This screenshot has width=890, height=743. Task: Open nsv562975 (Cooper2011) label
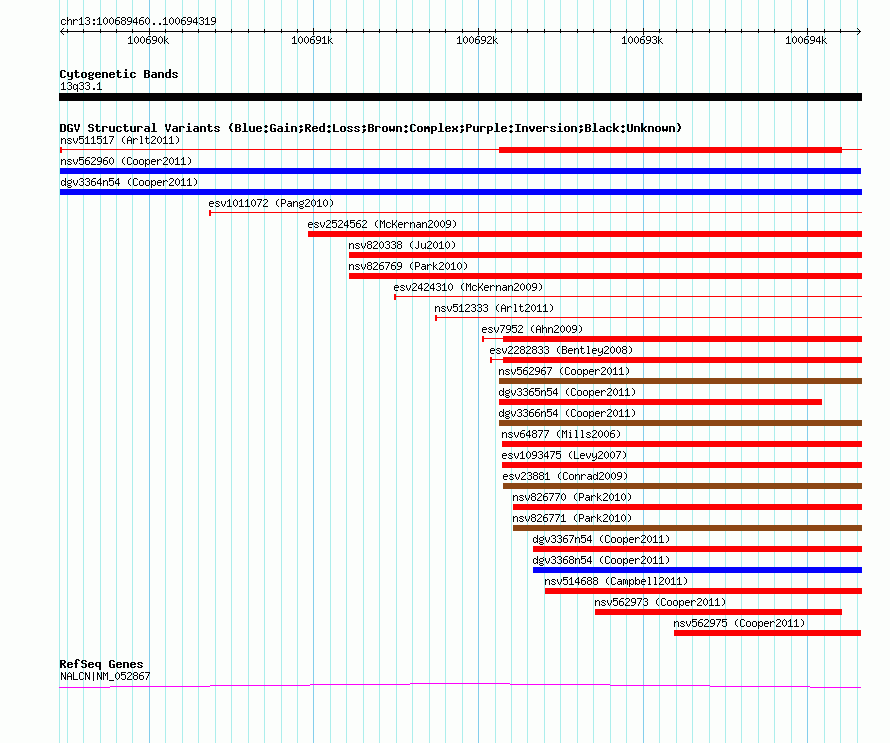(739, 623)
